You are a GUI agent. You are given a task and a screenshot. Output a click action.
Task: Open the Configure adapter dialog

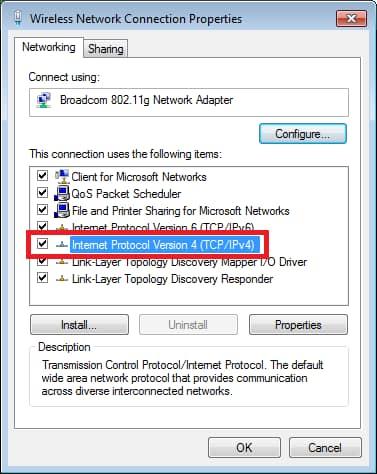tap(303, 134)
